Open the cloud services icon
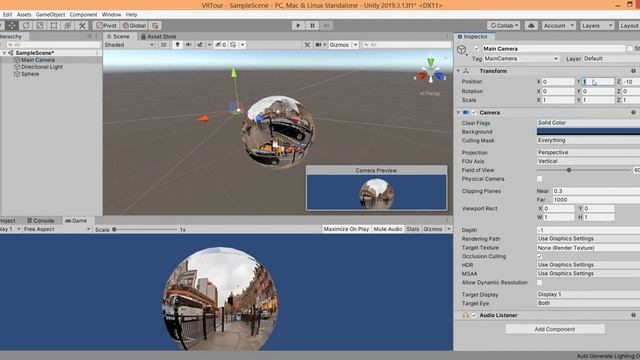 531,25
